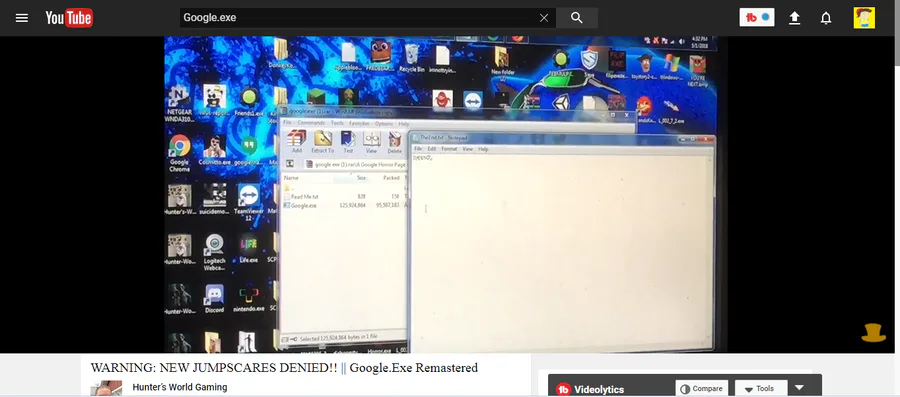Clear the search box with X
Viewport: 900px width, 397px height.
click(544, 18)
